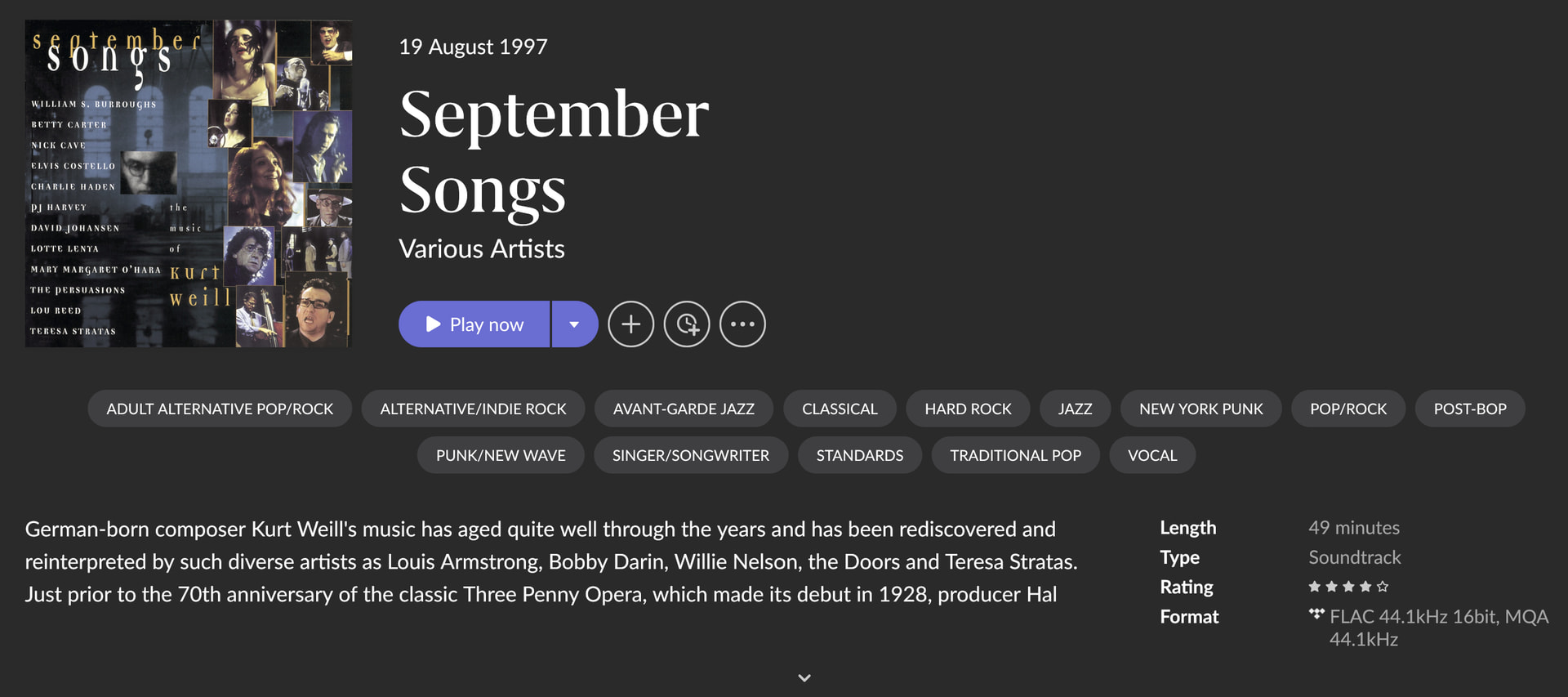Click the September Songs album cover

pos(189,184)
